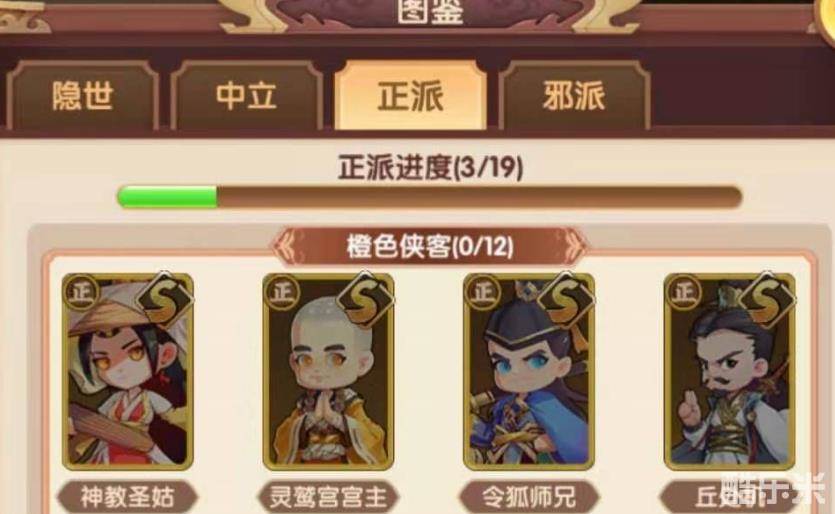
Task: Click the 正 badge on rightmost card
Action: click(x=684, y=292)
